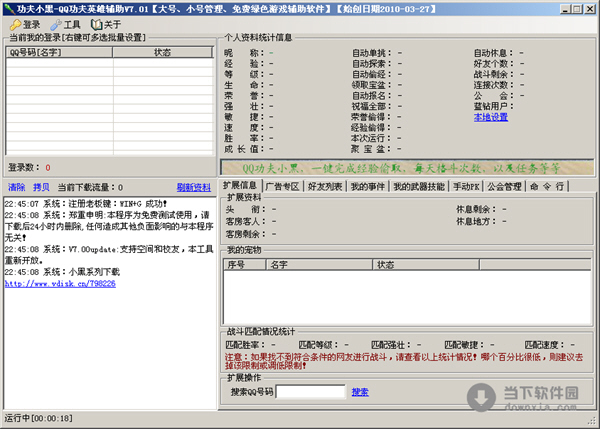The image size is (600, 429).
Task: Open the 我的事件 tab
Action: coord(368,187)
